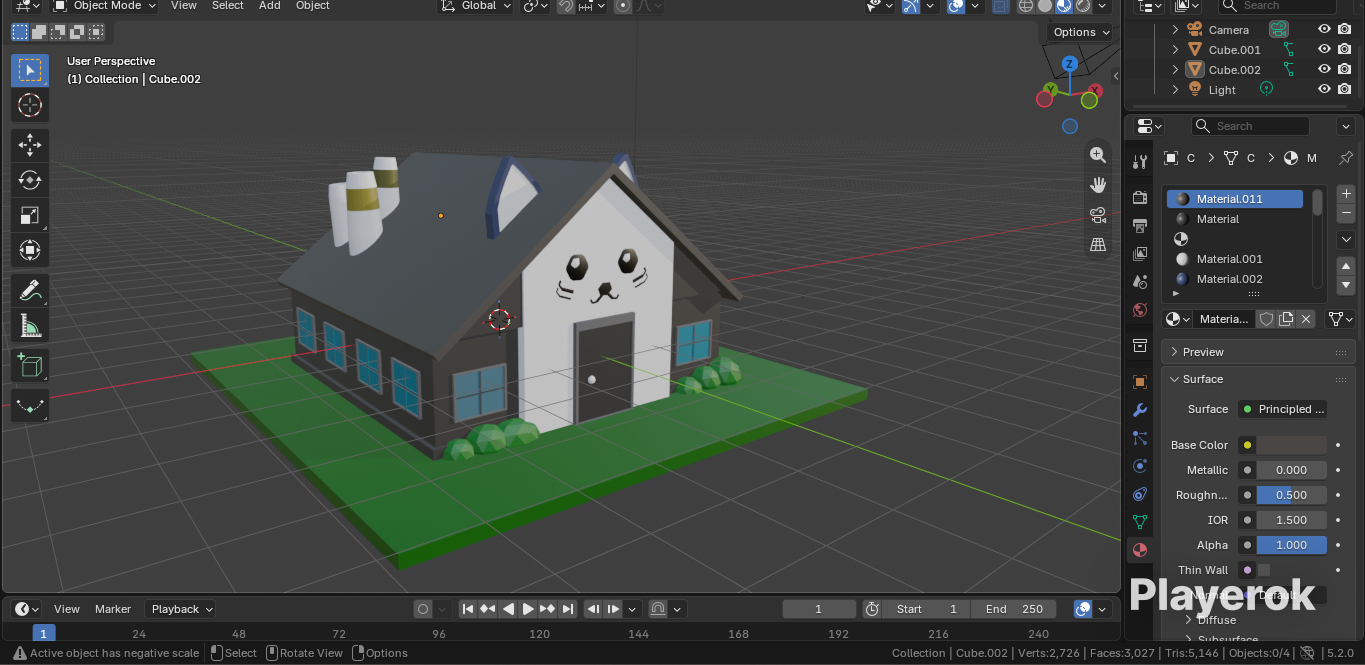This screenshot has height=665, width=1365.
Task: Hide Cube.001 in viewport with eye icon
Action: tap(1324, 50)
